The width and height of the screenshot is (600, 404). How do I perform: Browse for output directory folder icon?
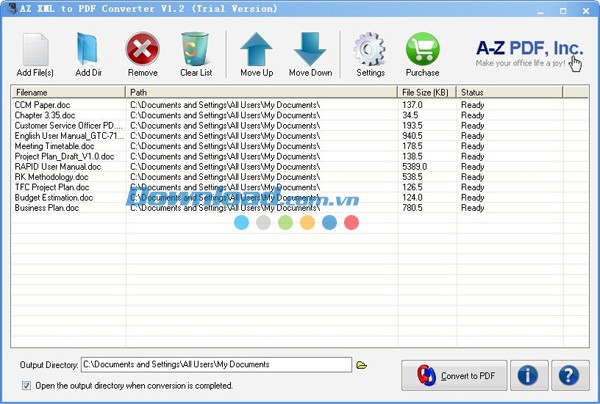tap(361, 365)
